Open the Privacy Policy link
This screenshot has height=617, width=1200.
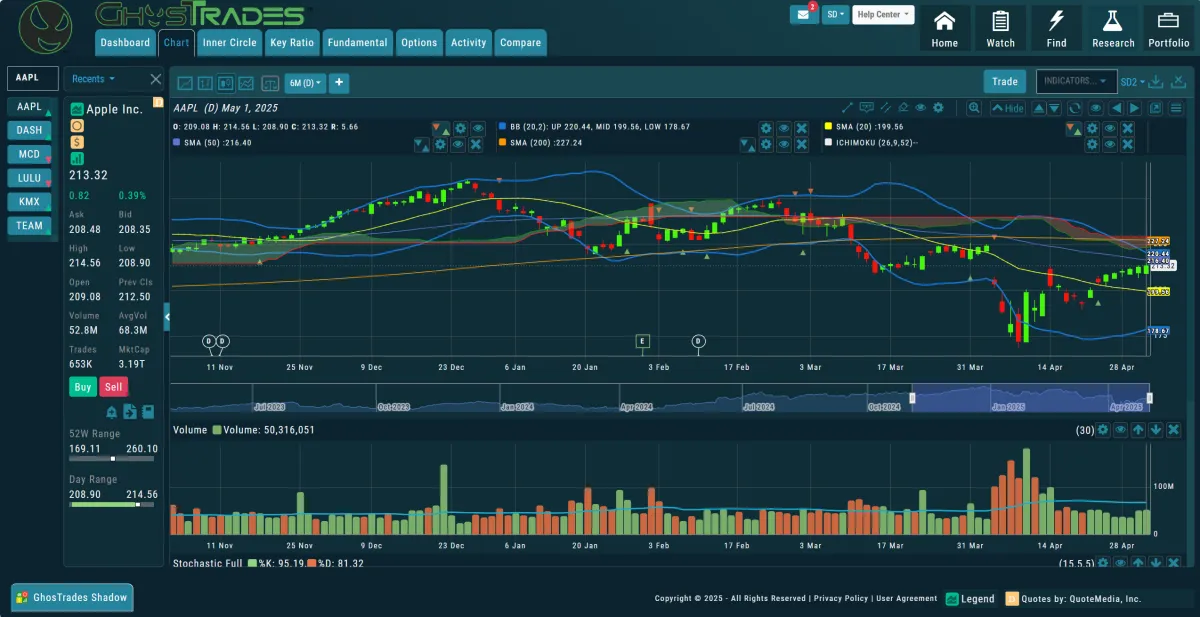[840, 598]
